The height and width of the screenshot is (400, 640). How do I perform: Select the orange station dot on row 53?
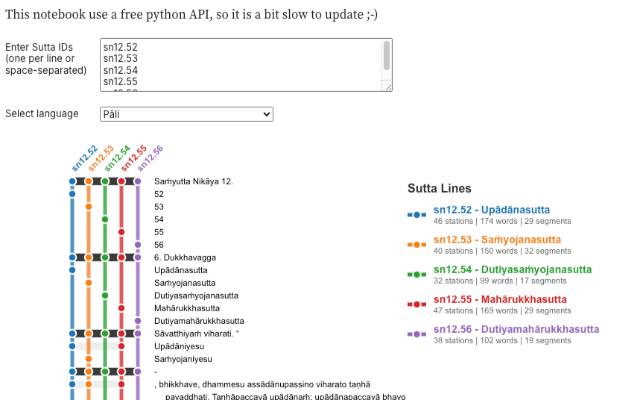pos(88,207)
